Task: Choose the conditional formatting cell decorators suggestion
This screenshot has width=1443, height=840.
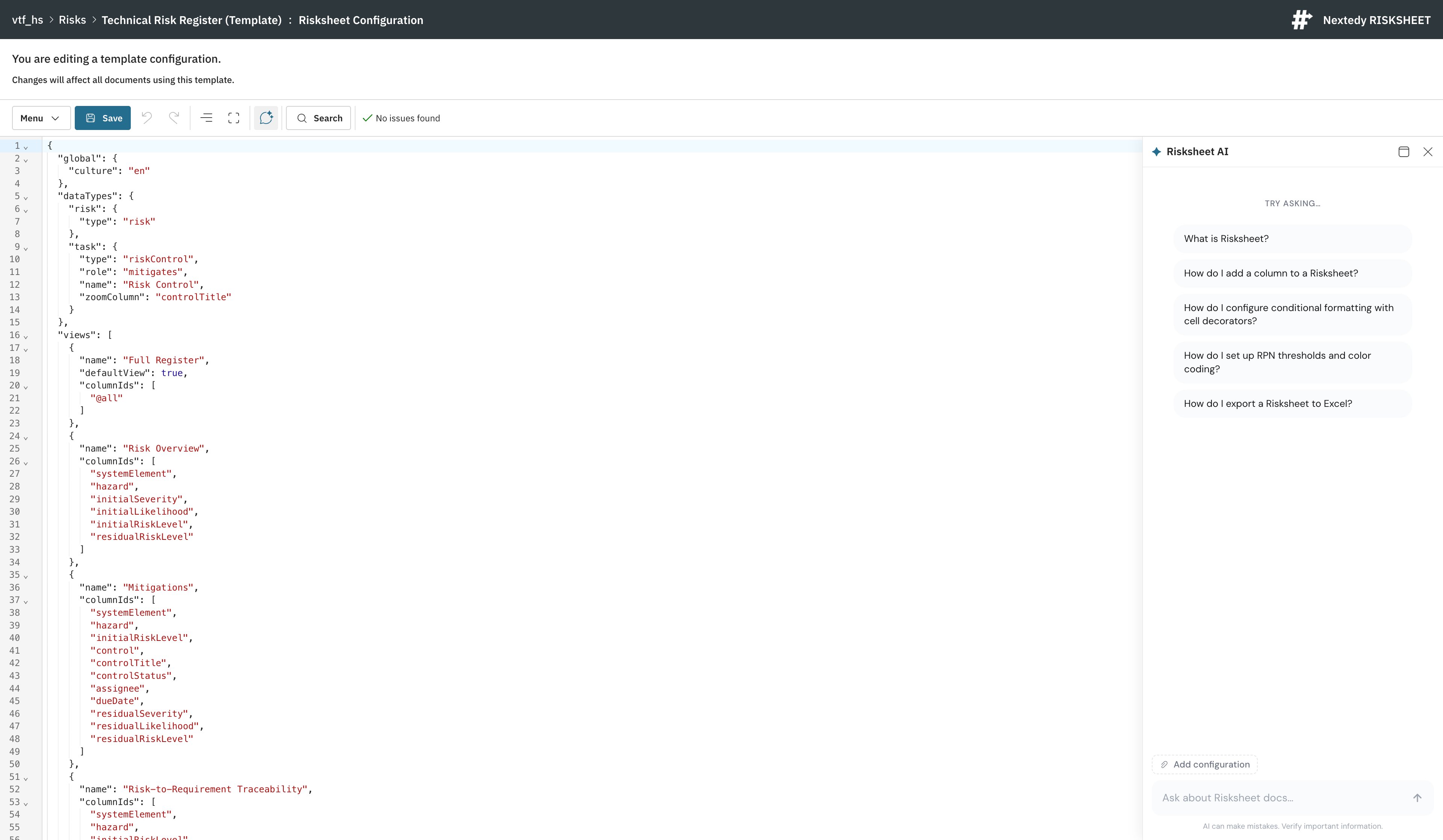Action: [x=1293, y=314]
